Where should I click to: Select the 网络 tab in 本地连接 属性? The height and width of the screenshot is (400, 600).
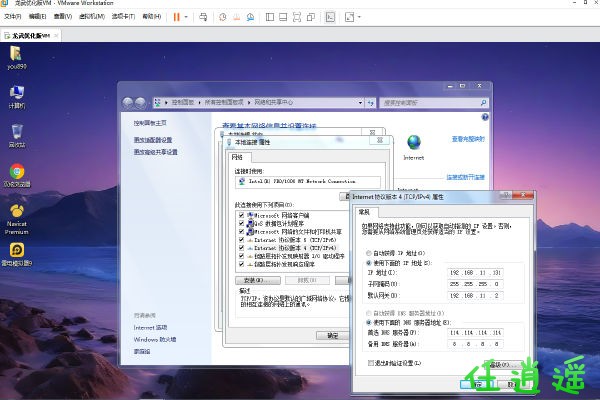pos(238,157)
